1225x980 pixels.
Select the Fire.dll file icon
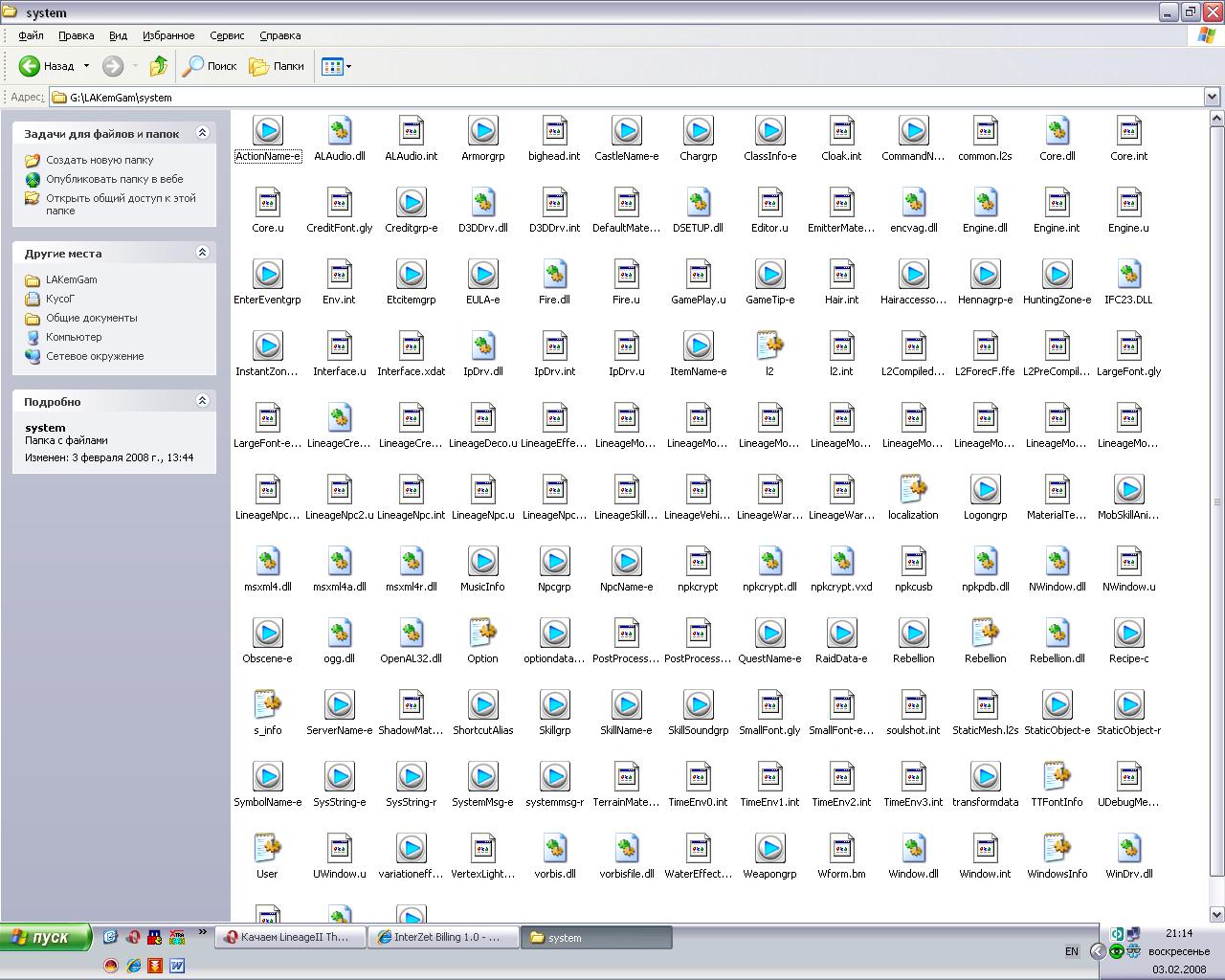tap(555, 274)
